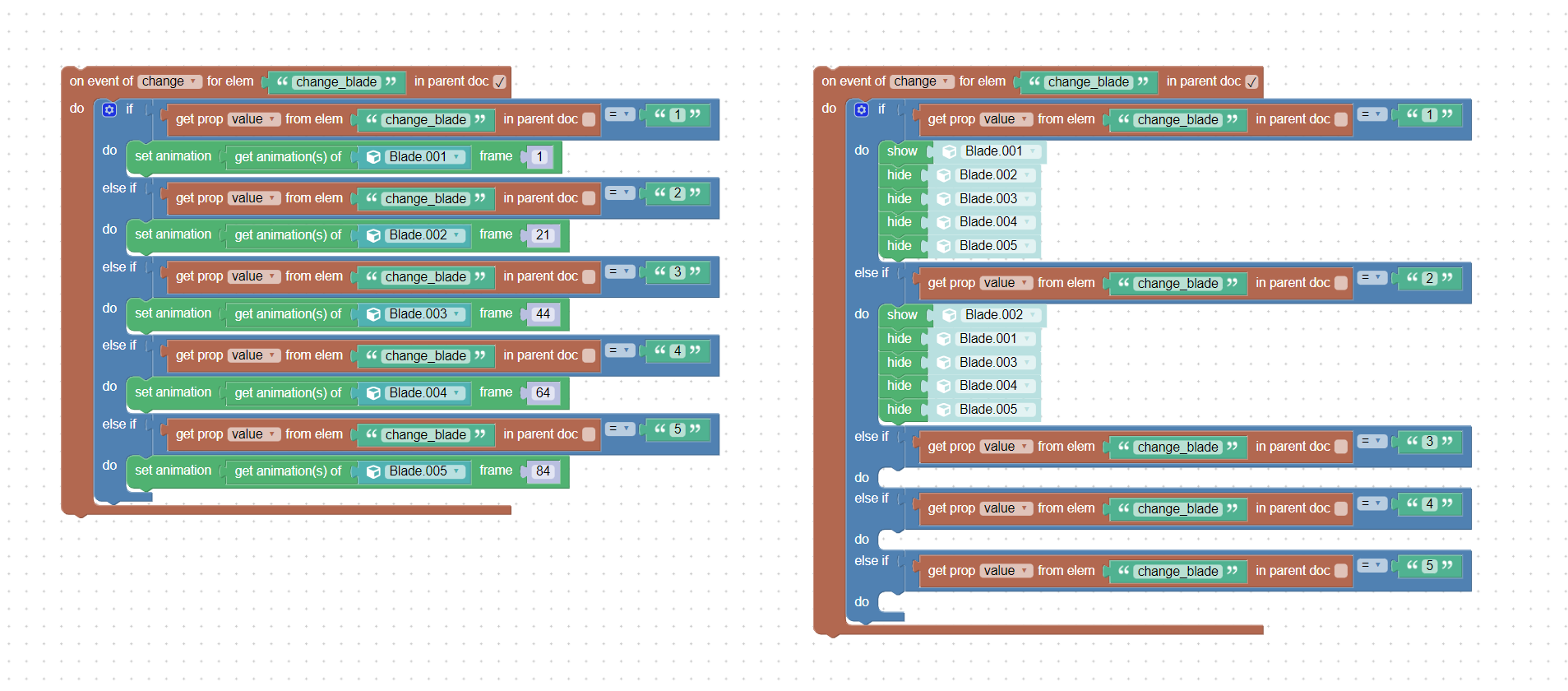This screenshot has width=1568, height=691.
Task: Open the gear settings on the right if block
Action: coord(861,109)
